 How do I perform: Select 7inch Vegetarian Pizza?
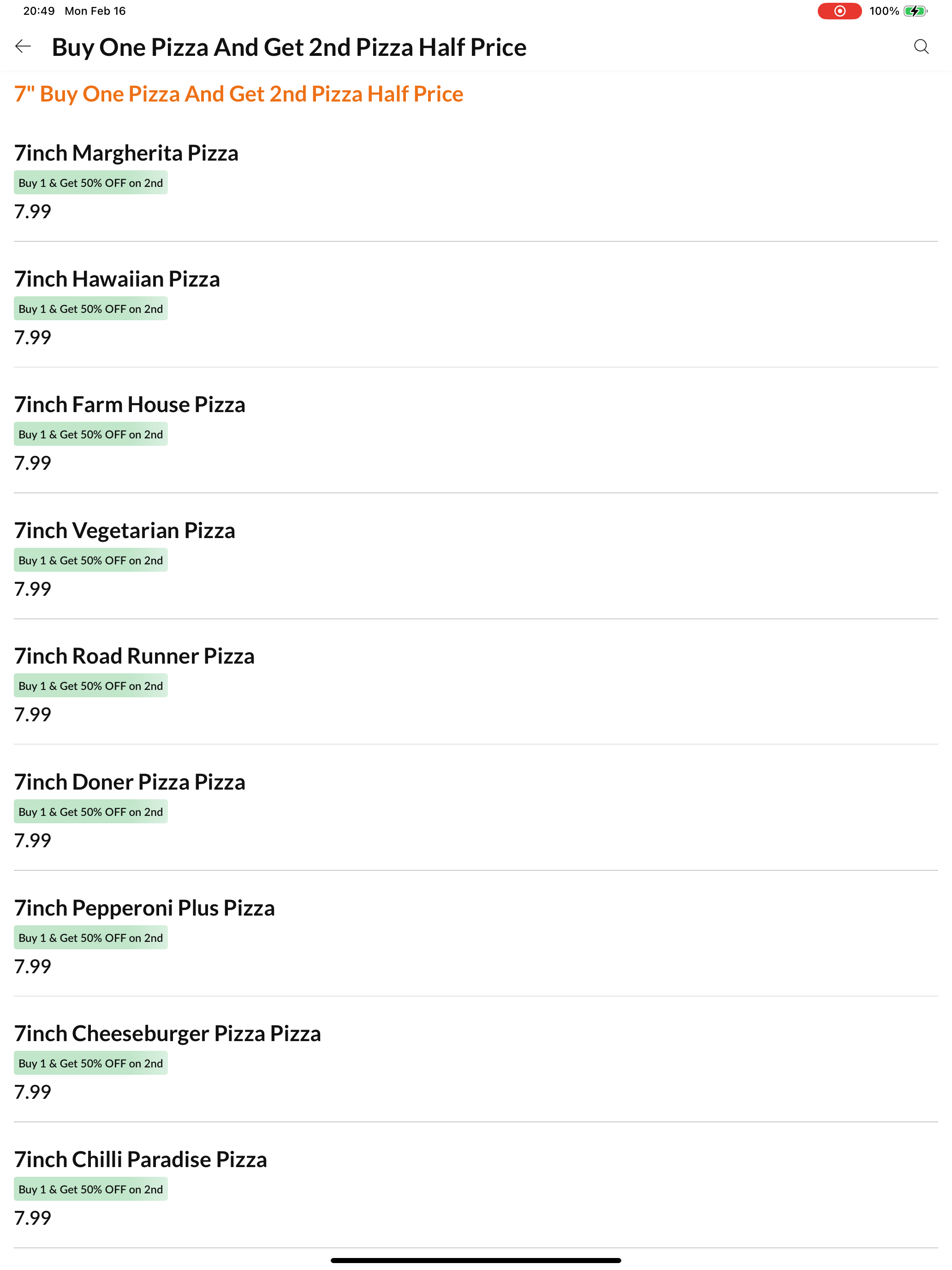[476, 559]
